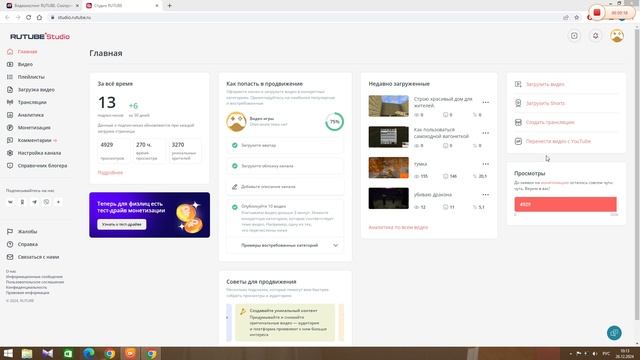Screen dimensions: 640x360
Task: Click the Комментарии sidebar icon
Action: 10,140
